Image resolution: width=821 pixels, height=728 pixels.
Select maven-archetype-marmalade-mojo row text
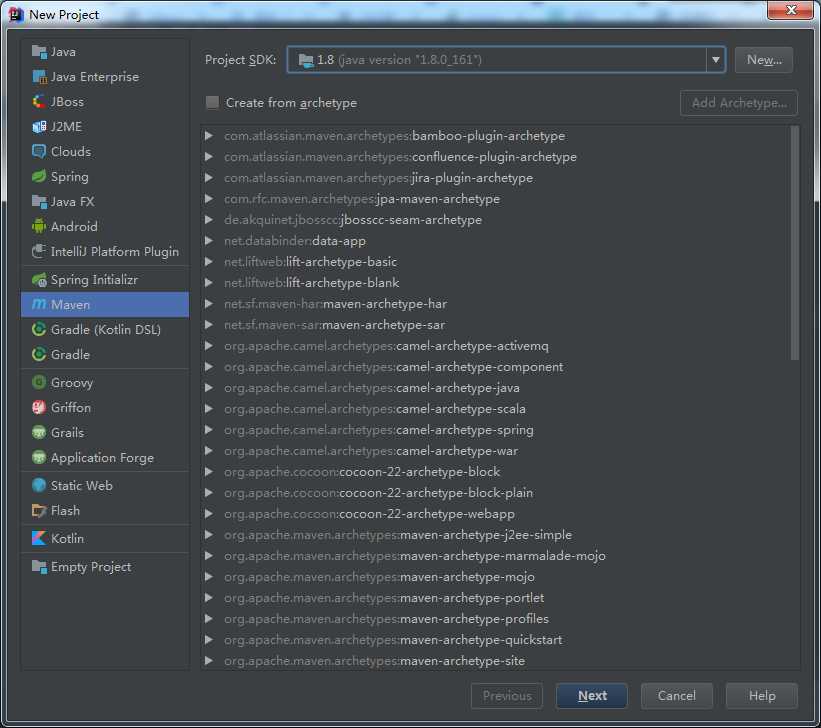415,556
